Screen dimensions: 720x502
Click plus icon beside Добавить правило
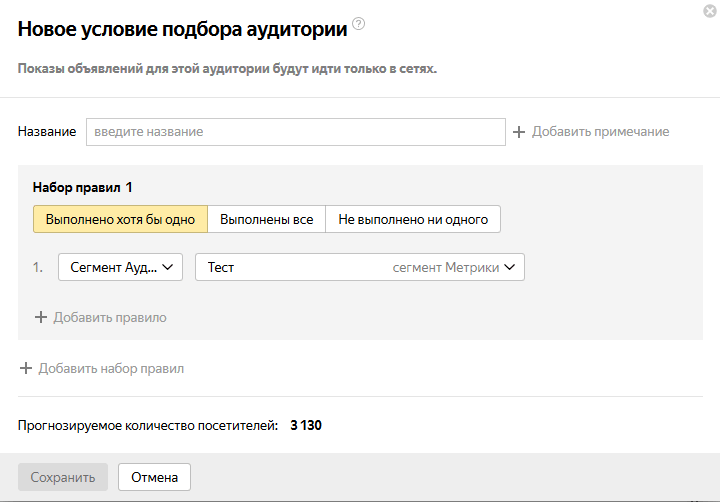pyautogui.click(x=41, y=318)
